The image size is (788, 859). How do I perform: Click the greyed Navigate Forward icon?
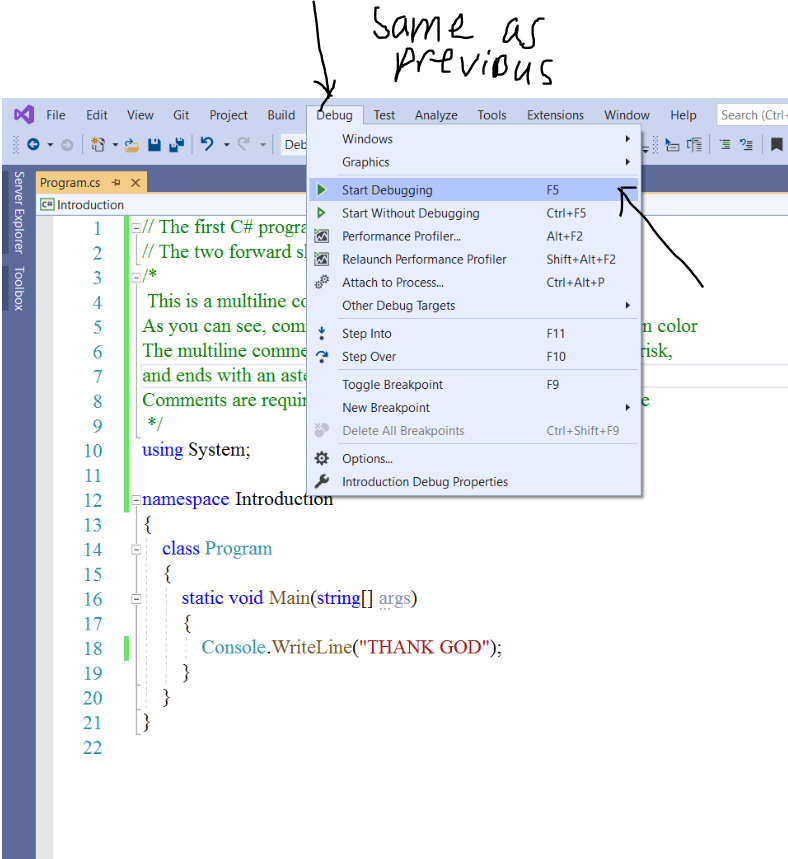(67, 145)
